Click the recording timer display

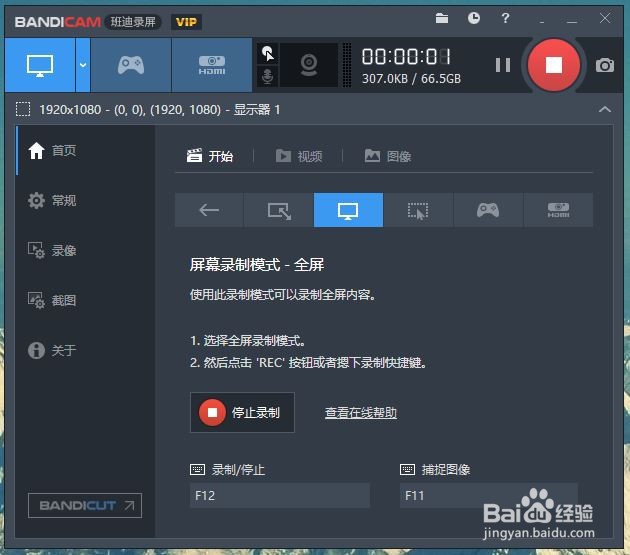[x=406, y=57]
